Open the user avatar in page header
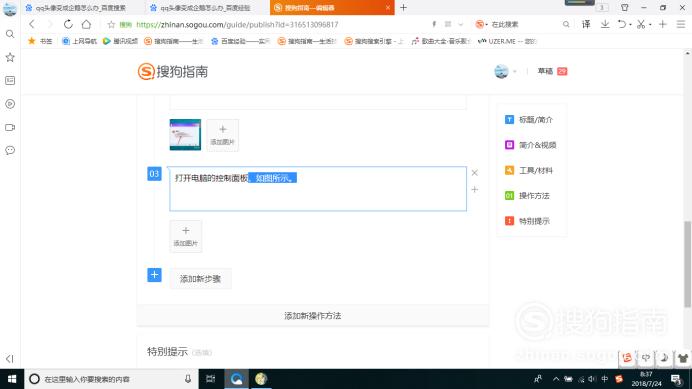 coord(501,71)
